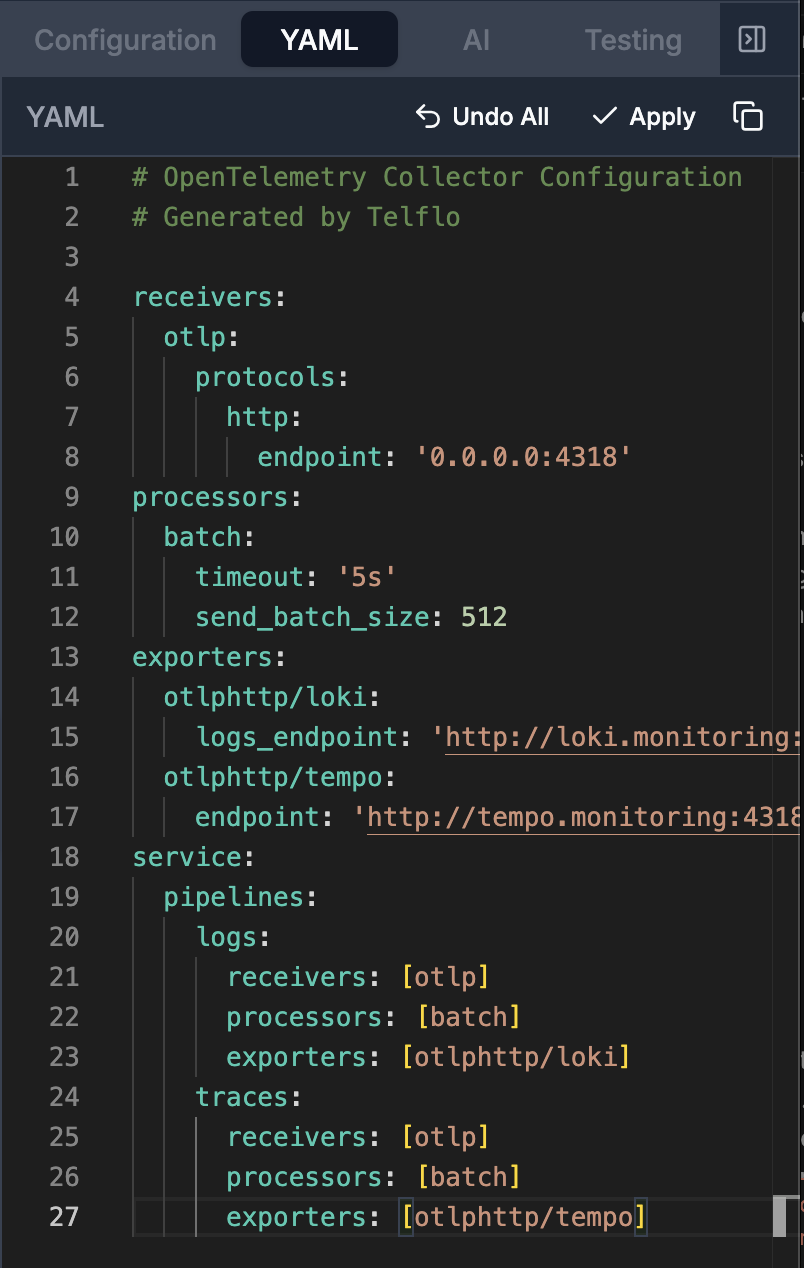Click the '0.0.0.0:4318' endpoint string

click(x=523, y=457)
